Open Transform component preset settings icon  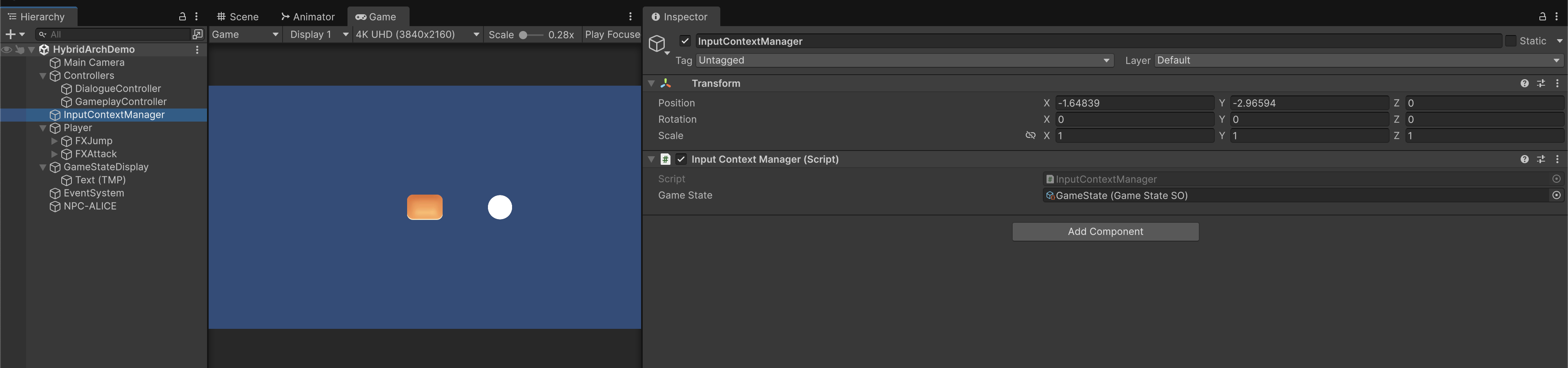1541,83
